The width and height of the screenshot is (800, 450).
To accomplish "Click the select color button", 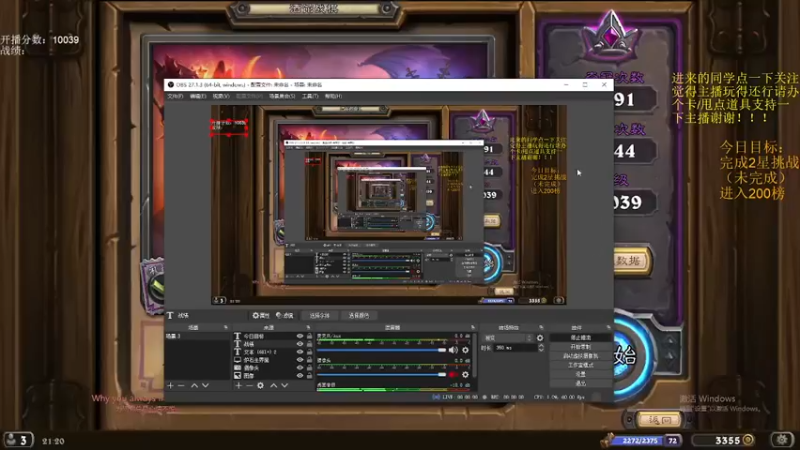I will (359, 315).
